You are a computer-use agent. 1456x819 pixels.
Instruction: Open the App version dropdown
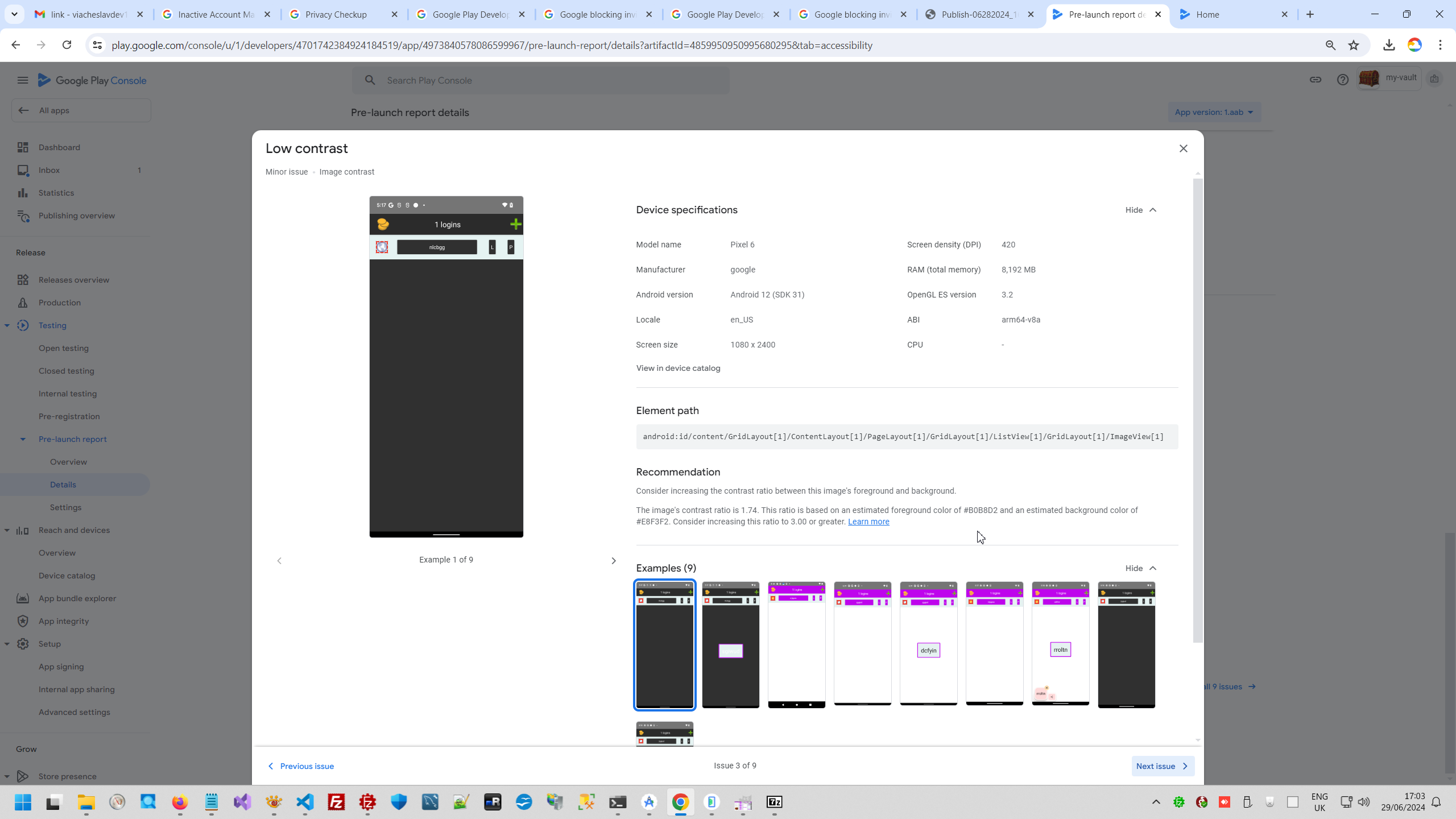coord(1214,112)
